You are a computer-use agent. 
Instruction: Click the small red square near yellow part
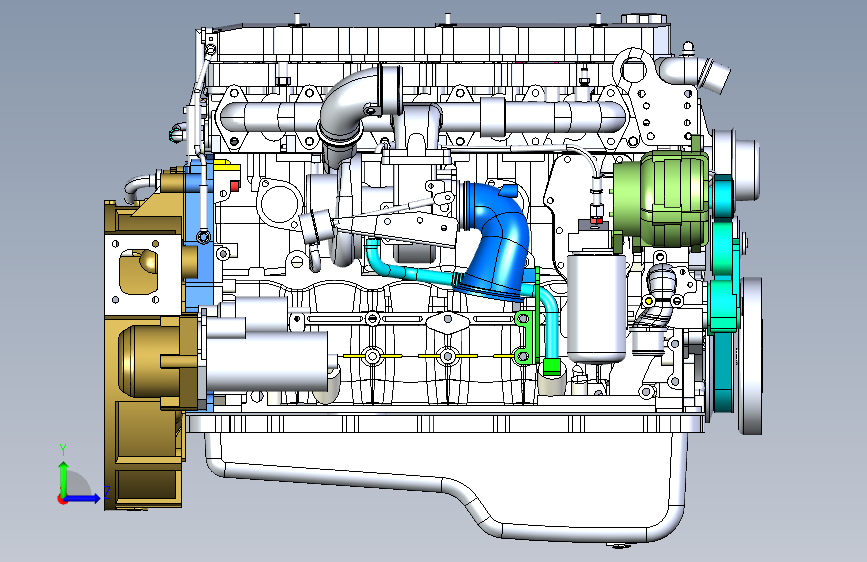[x=234, y=186]
